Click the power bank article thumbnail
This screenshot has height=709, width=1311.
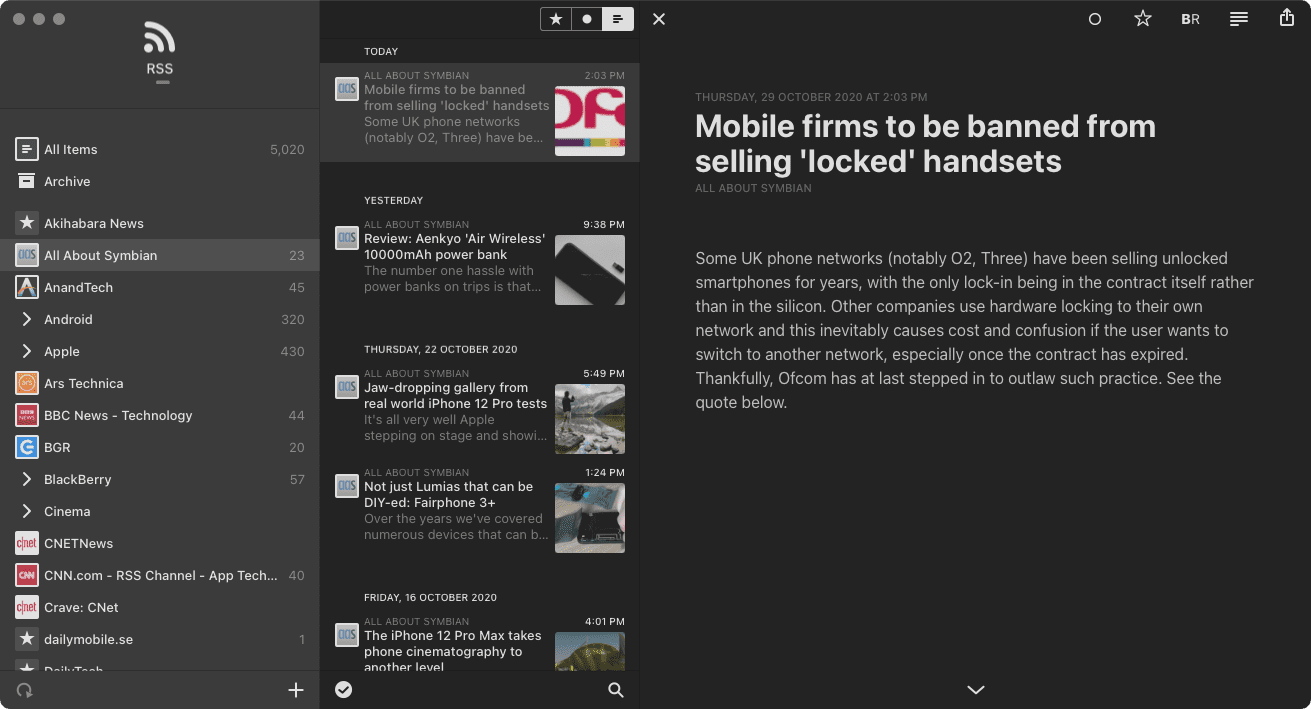[590, 270]
